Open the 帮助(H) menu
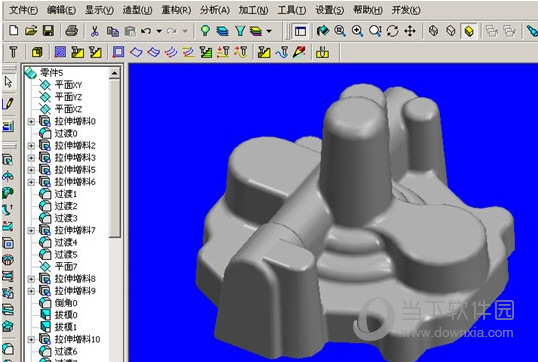The width and height of the screenshot is (538, 362). [x=368, y=10]
